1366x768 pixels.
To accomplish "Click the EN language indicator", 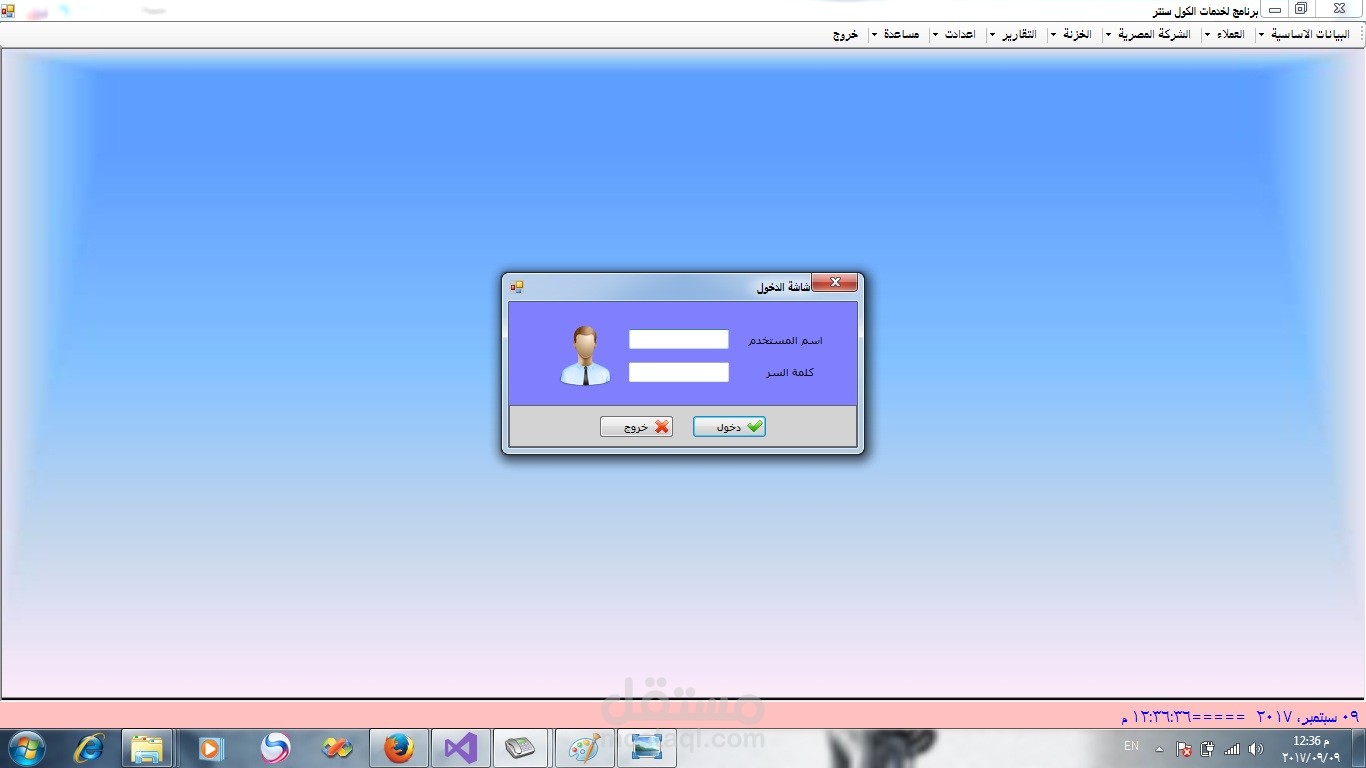I will [x=1131, y=746].
